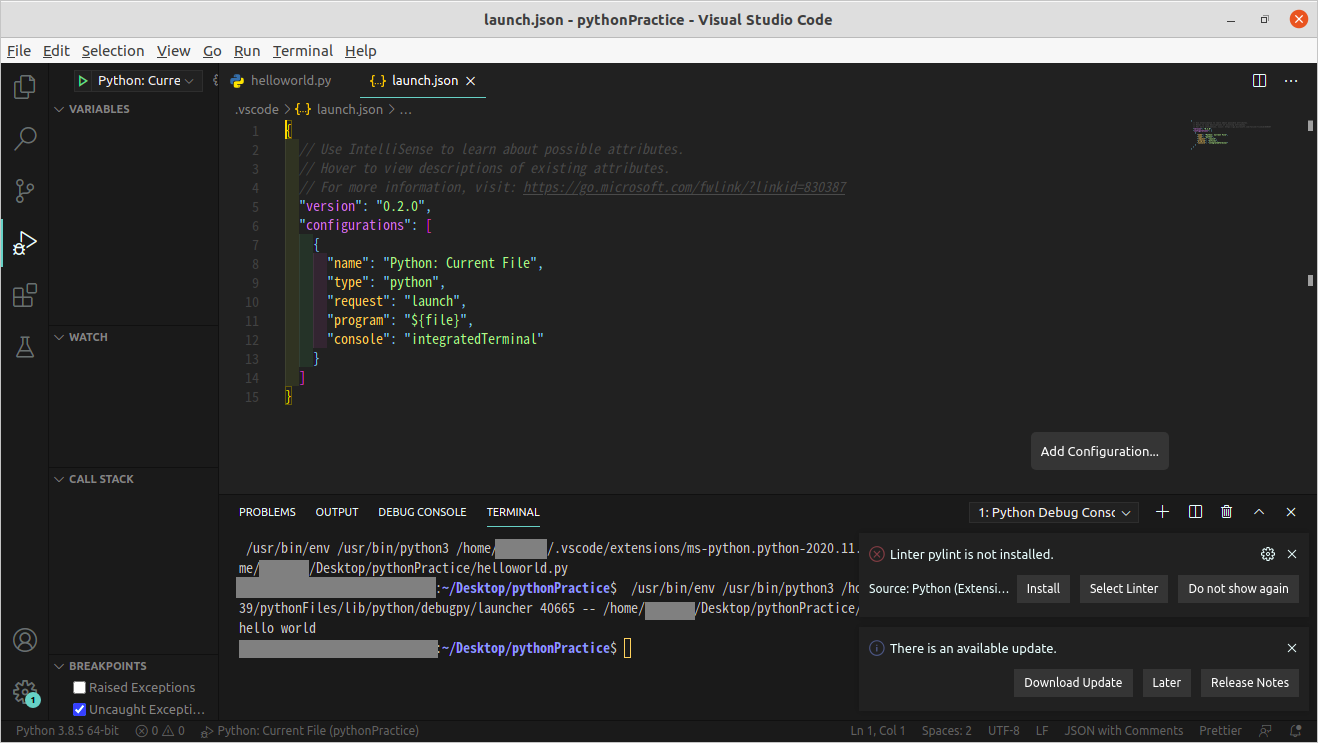1318x743 pixels.
Task: Click Spaces: 2 indentation status item
Action: coord(947,731)
